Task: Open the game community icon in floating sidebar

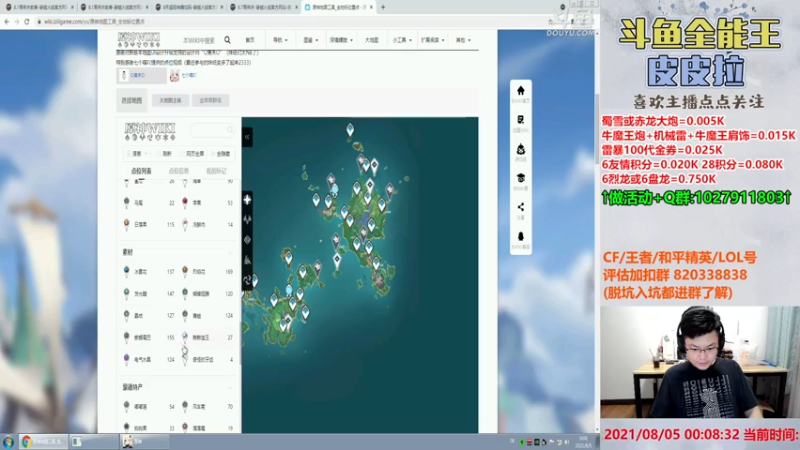Action: point(520,149)
